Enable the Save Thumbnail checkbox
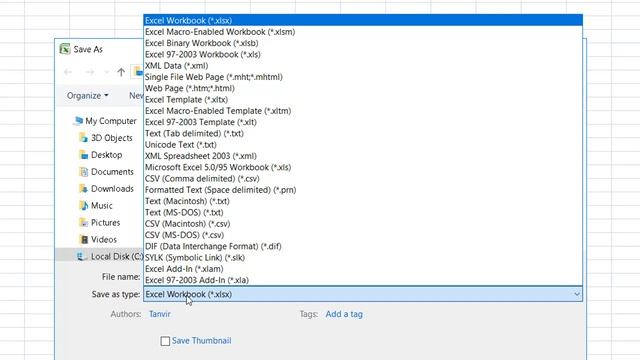The image size is (640, 360). click(165, 341)
